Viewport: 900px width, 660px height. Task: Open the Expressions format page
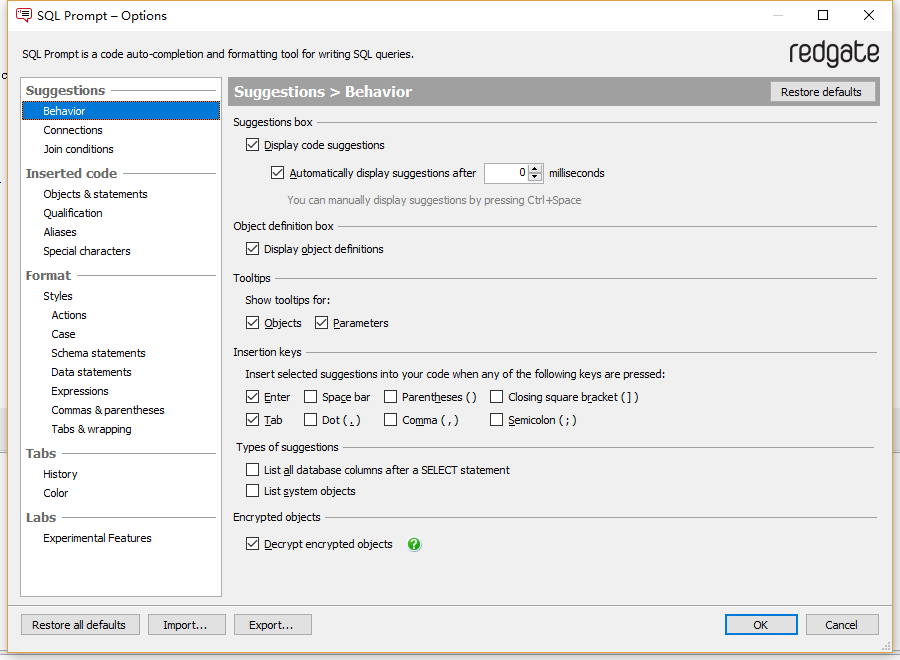point(80,391)
